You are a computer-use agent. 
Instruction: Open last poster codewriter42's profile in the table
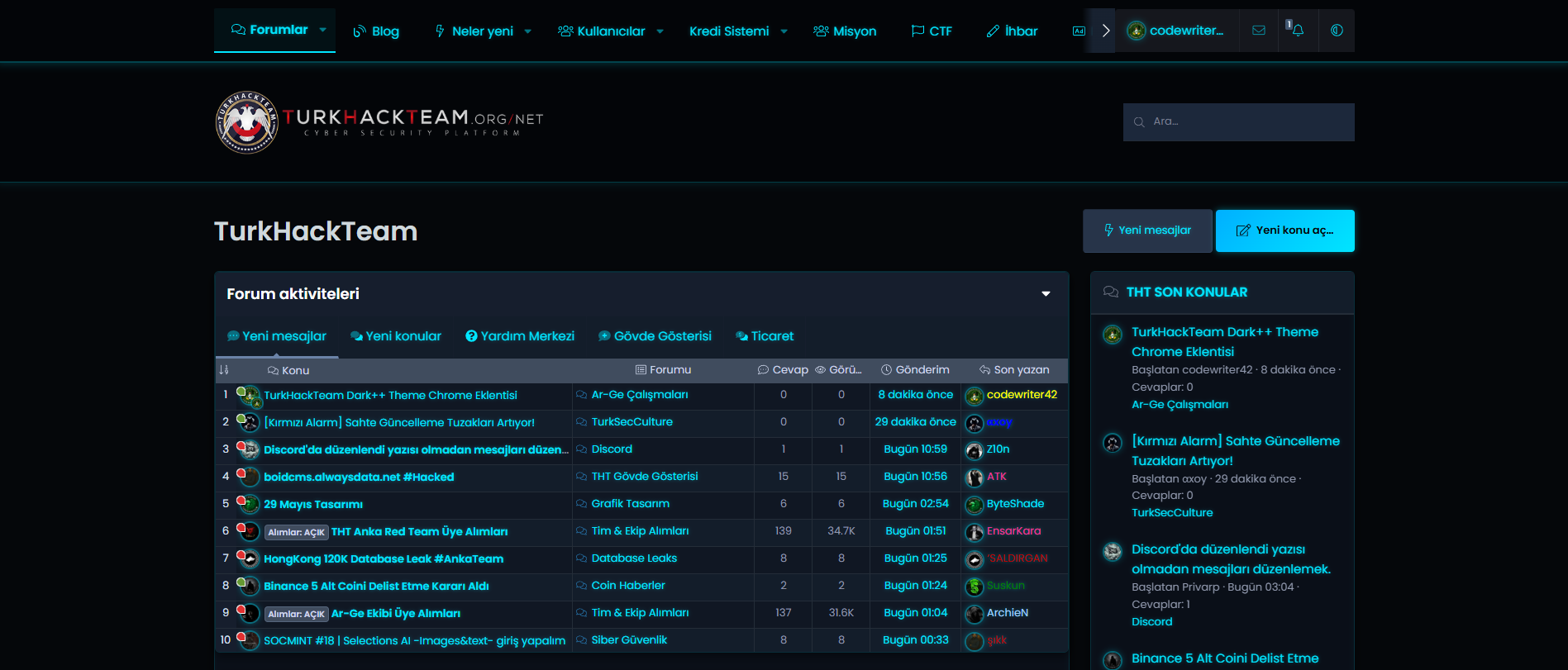point(1022,395)
